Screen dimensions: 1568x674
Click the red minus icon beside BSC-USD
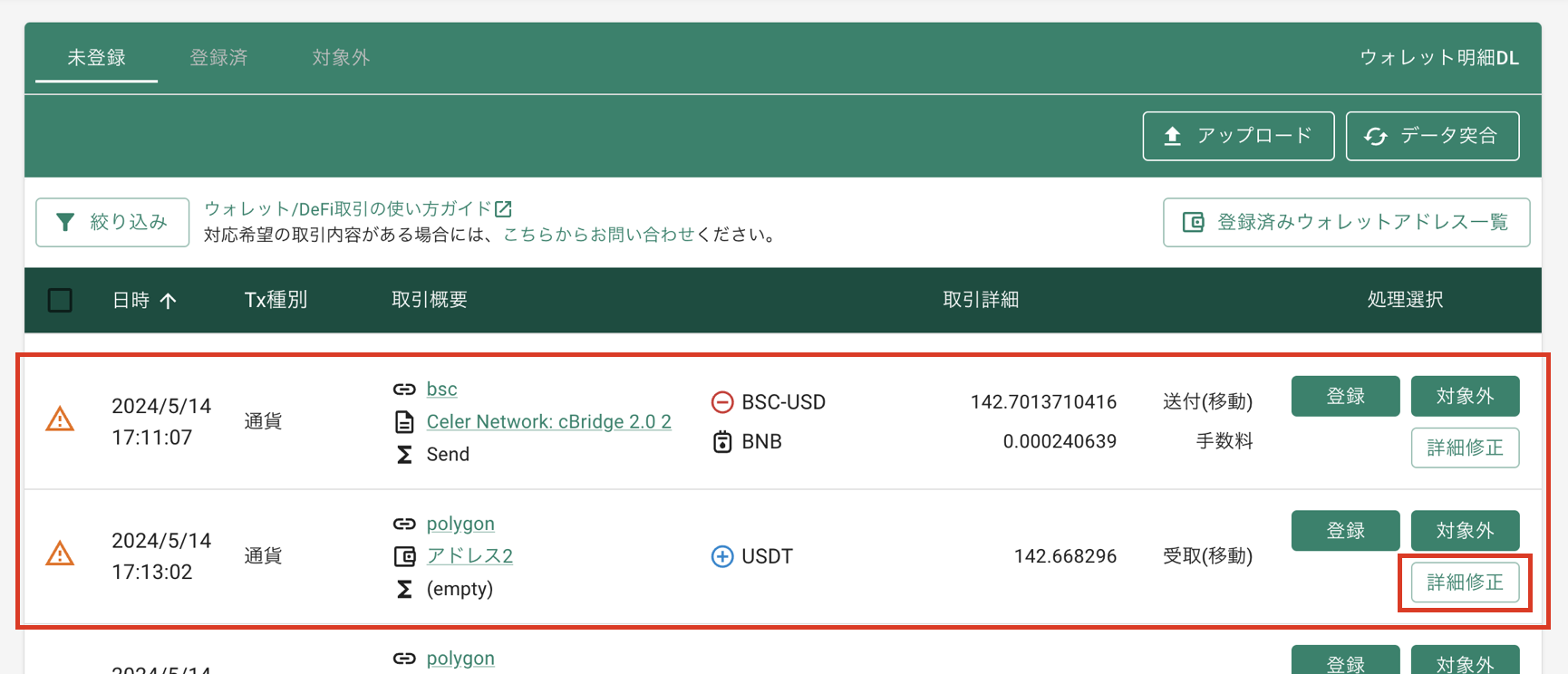coord(722,402)
